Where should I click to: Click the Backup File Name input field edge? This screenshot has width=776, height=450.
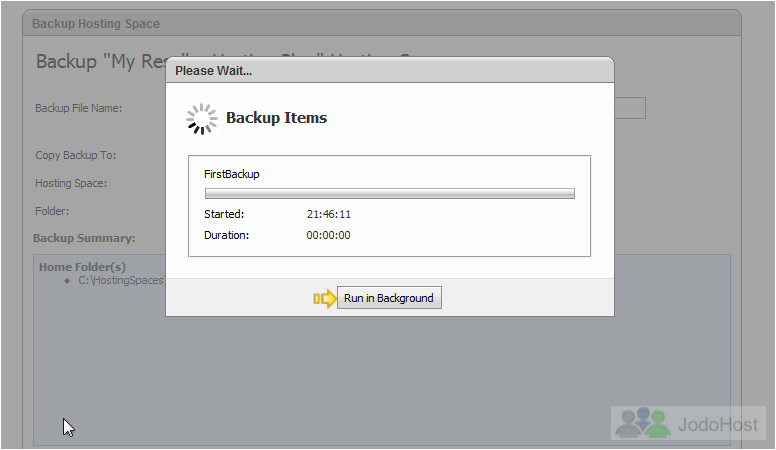tap(630, 108)
